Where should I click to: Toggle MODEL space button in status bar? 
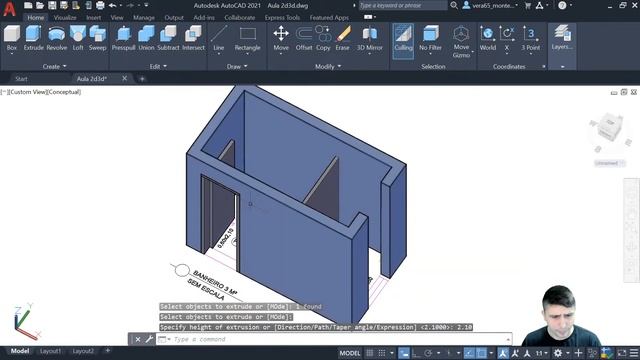pyautogui.click(x=350, y=353)
